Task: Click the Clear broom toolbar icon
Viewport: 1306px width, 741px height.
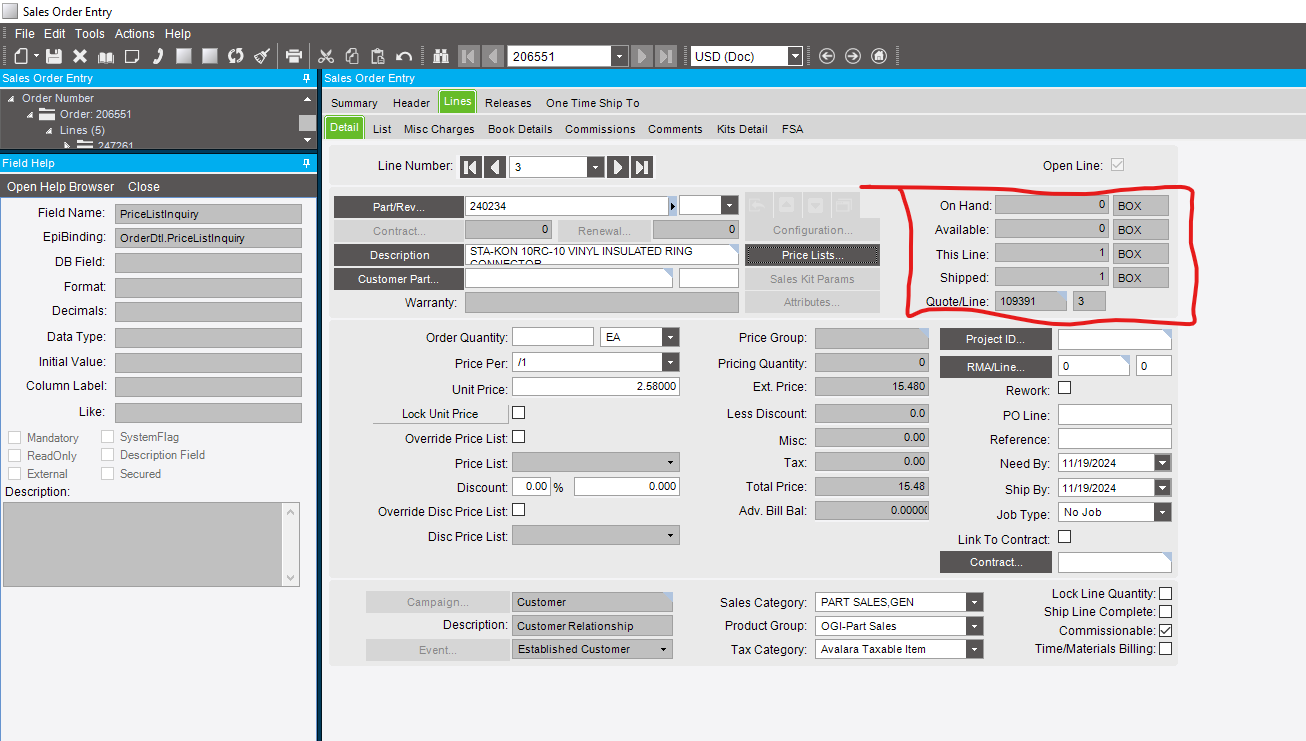Action: (262, 56)
